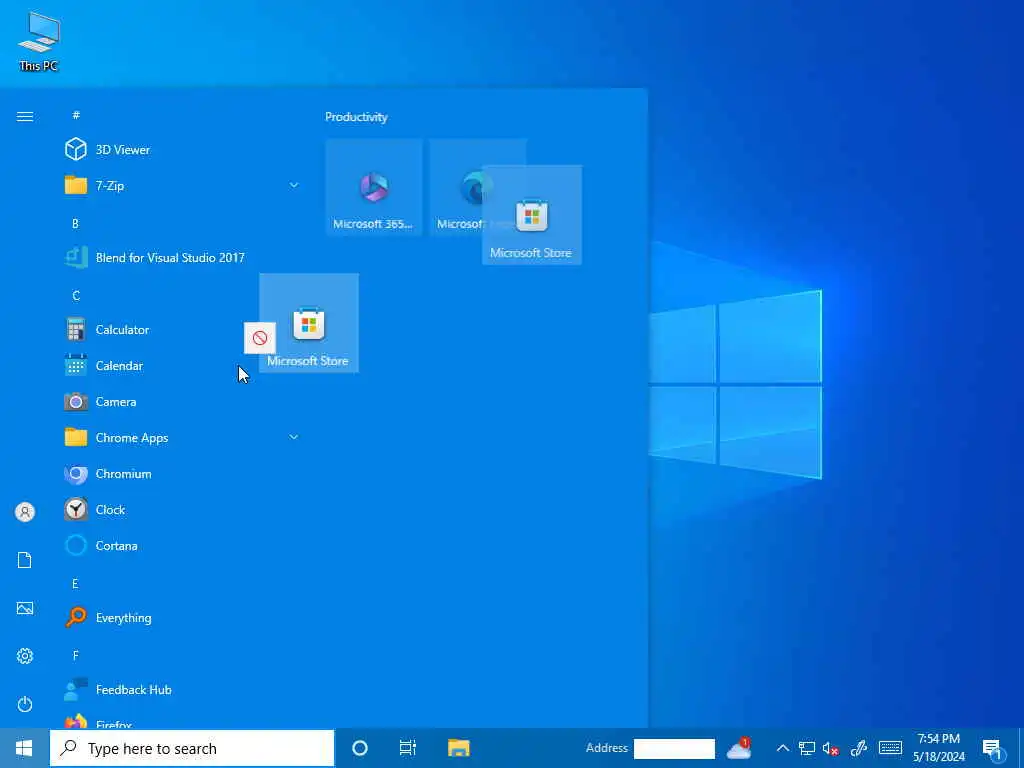Open the network tray icon
The height and width of the screenshot is (768, 1024).
click(x=807, y=748)
